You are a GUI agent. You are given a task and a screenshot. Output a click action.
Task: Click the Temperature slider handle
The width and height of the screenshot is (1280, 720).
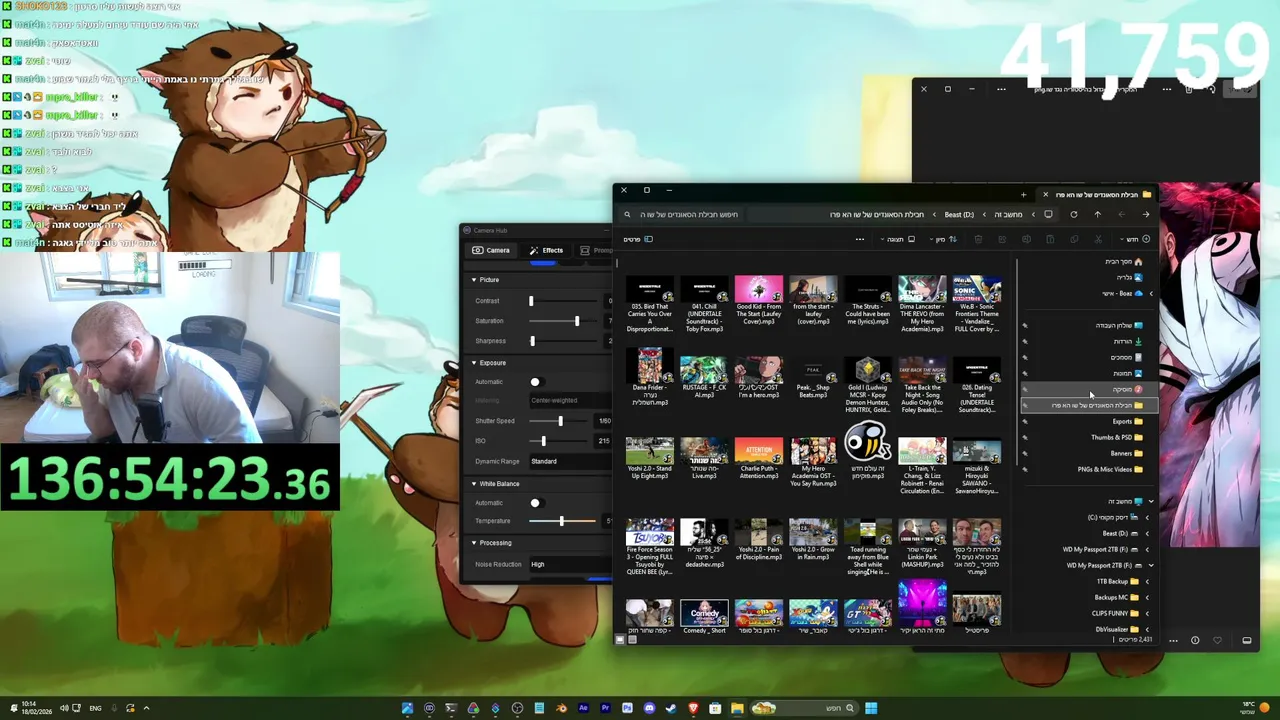coord(562,521)
